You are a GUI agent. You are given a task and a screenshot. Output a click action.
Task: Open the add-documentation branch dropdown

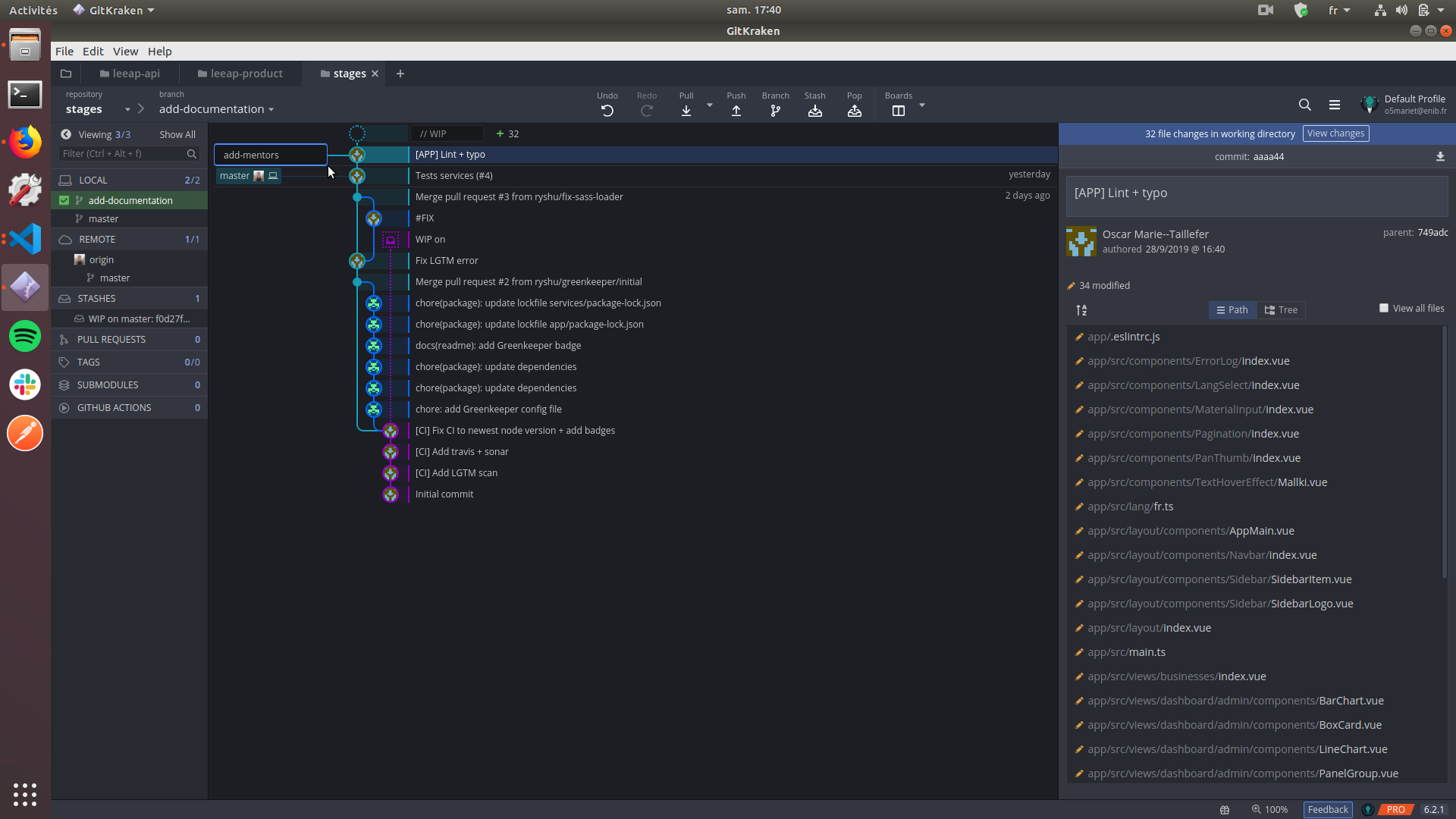coord(271,109)
